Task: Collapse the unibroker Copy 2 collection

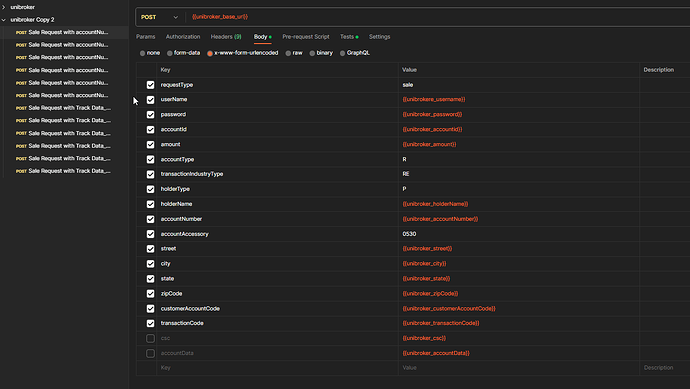Action: 4,20
